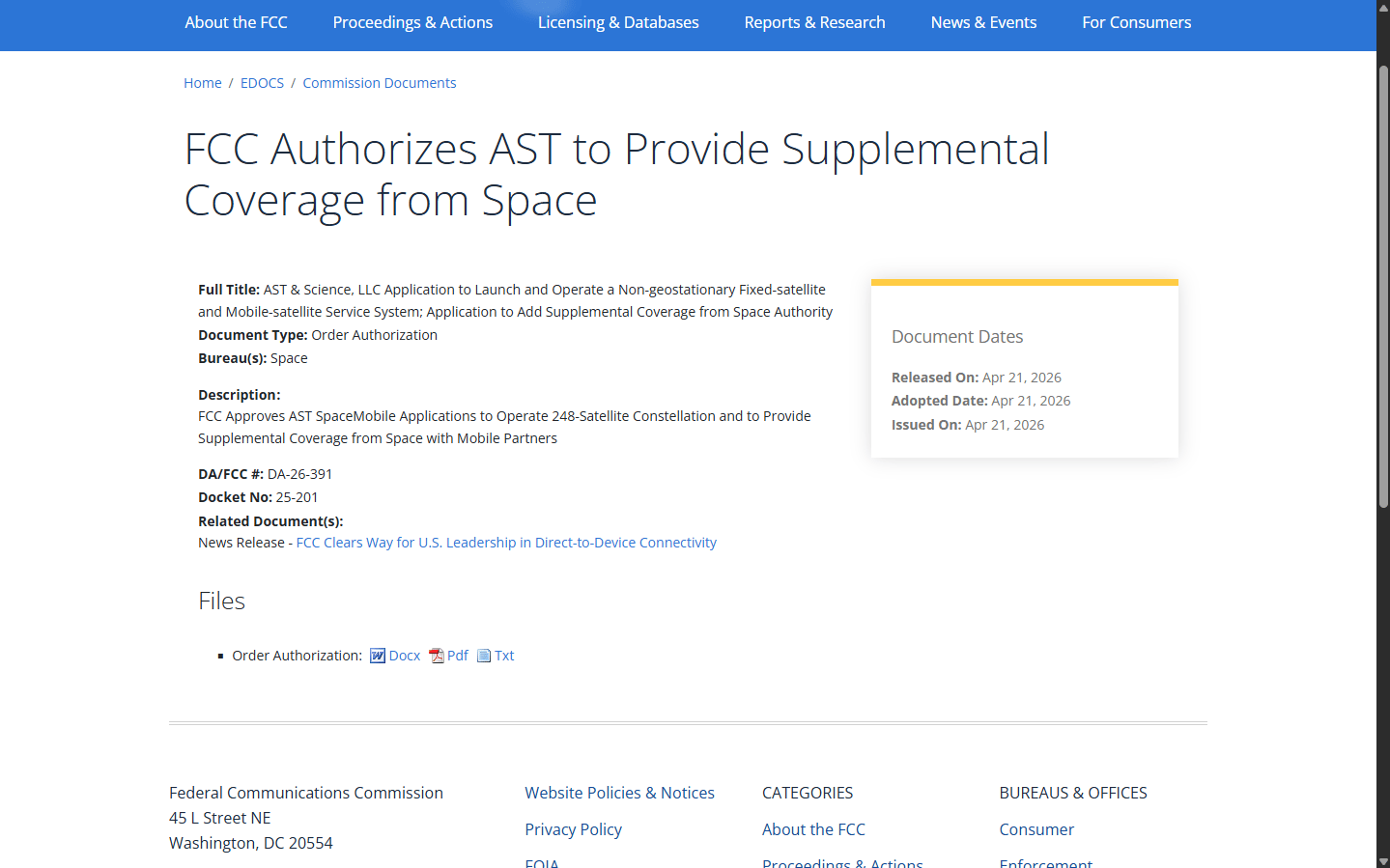
Task: Select docket number 25-201
Action: 297,497
